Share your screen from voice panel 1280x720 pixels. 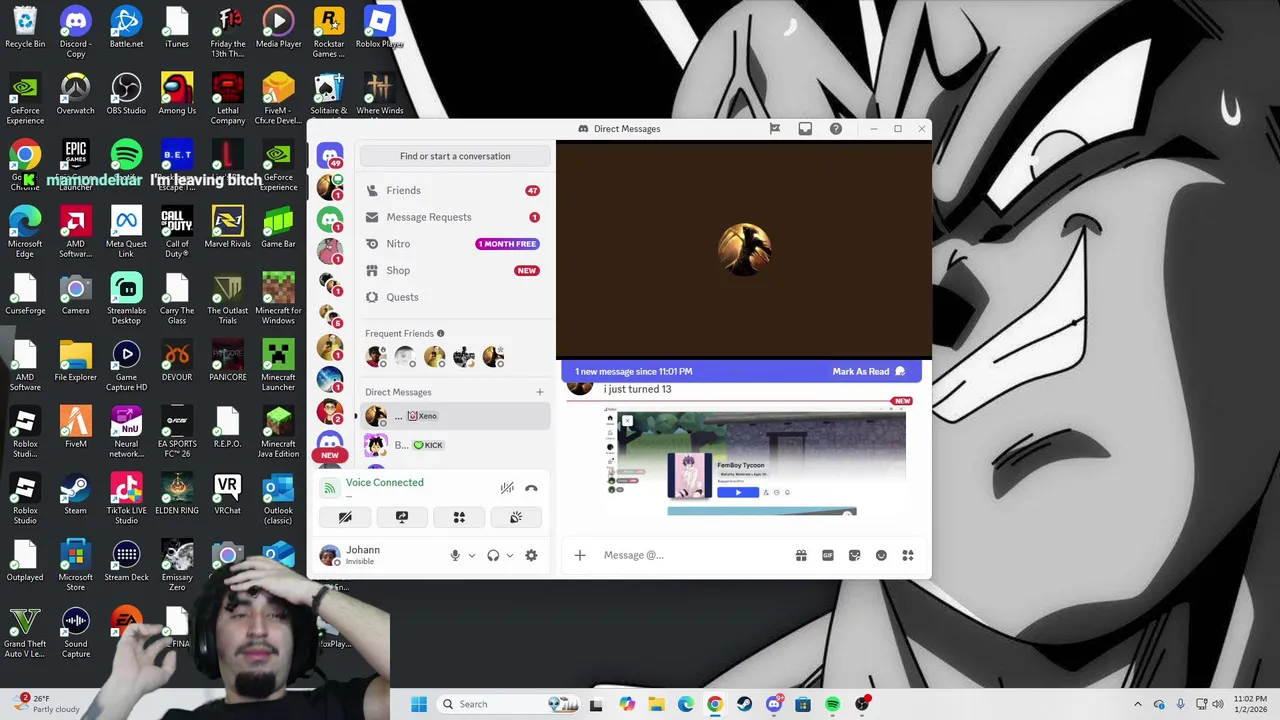[402, 517]
